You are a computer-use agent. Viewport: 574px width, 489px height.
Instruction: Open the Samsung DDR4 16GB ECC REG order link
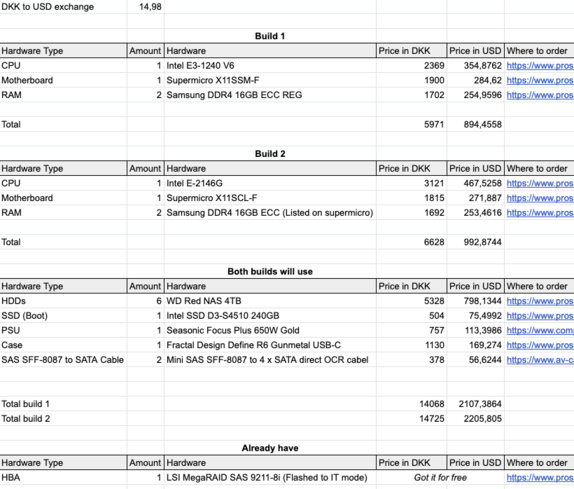click(540, 95)
